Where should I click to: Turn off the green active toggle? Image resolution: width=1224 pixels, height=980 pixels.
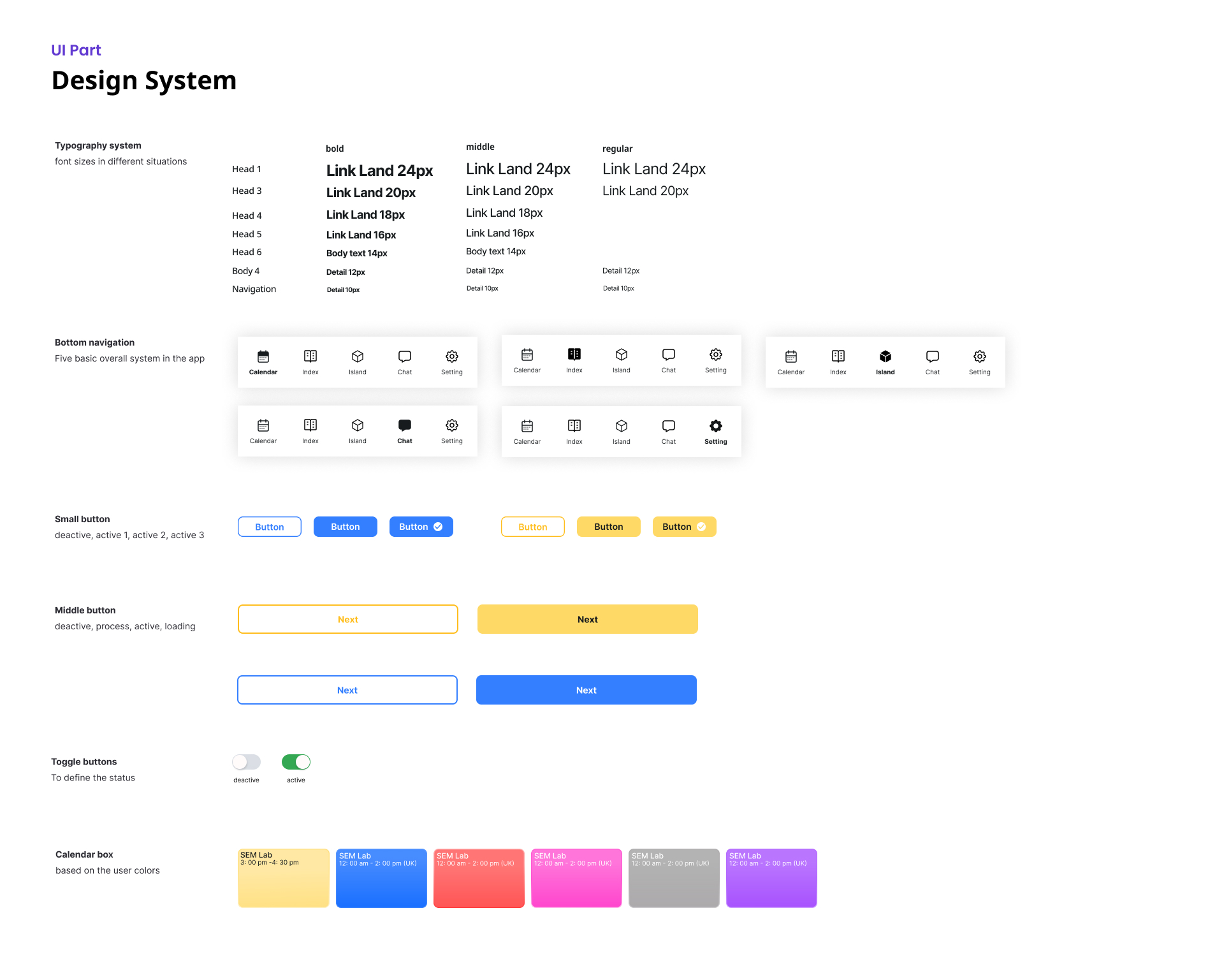tap(296, 762)
